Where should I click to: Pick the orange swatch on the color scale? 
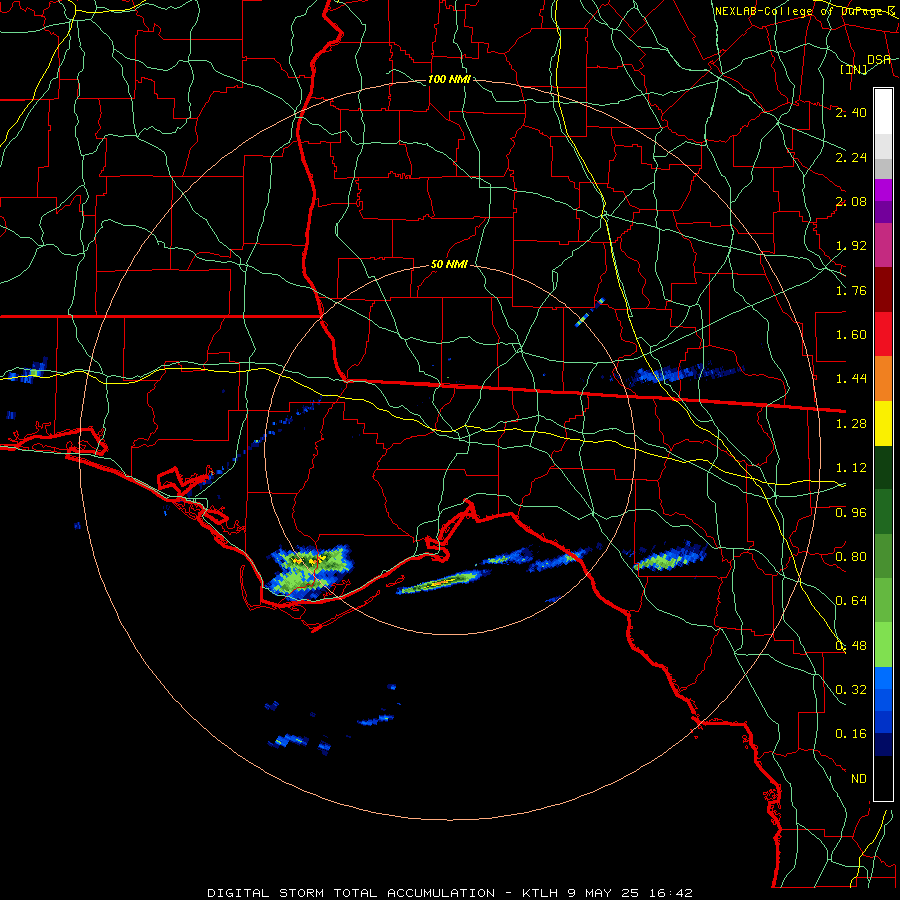tap(883, 379)
